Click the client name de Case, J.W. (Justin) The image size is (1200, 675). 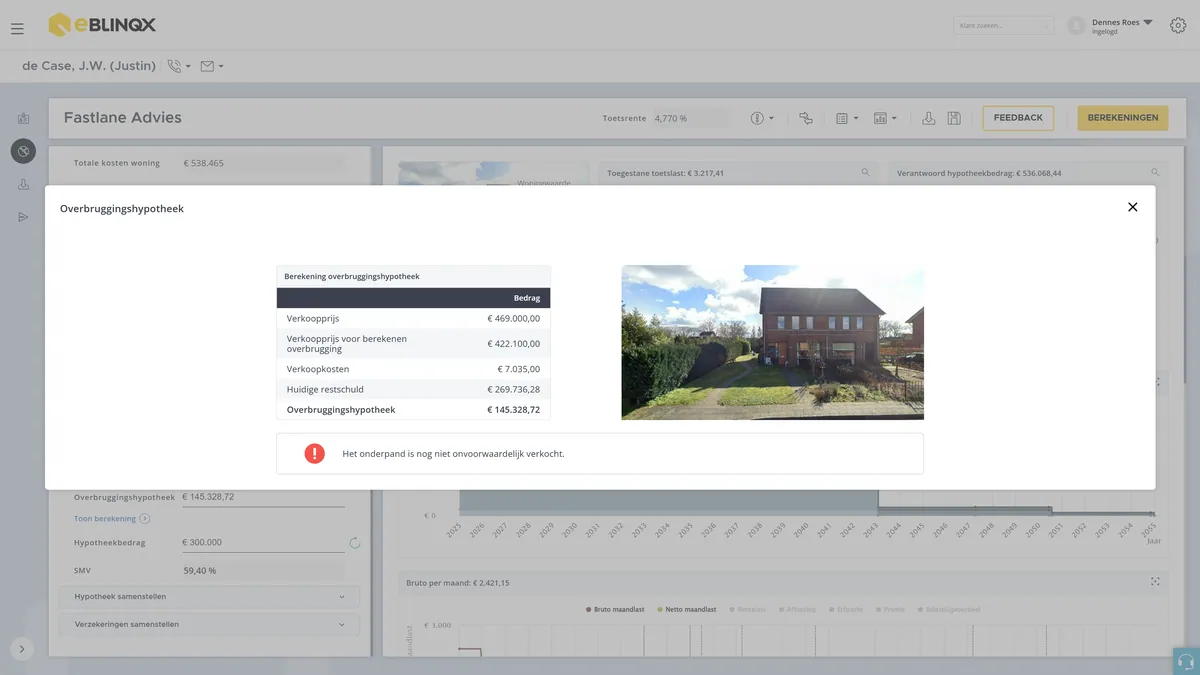click(89, 66)
